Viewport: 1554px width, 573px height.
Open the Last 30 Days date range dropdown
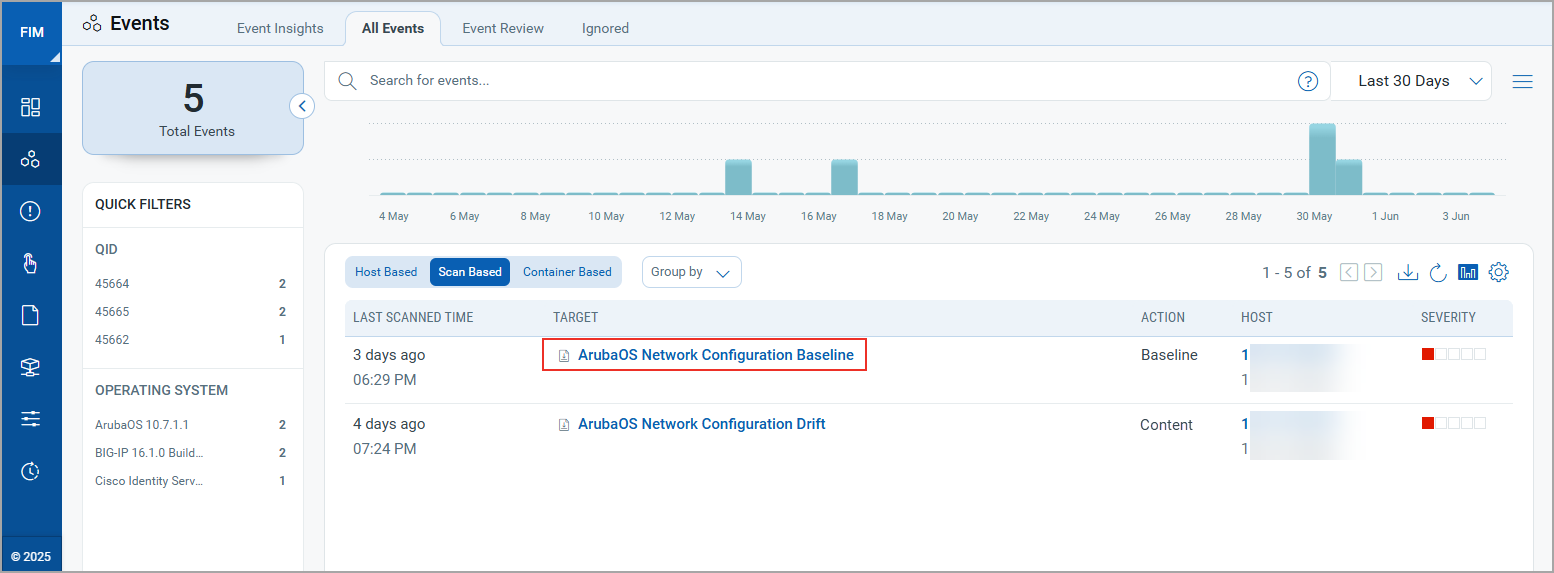point(1411,81)
